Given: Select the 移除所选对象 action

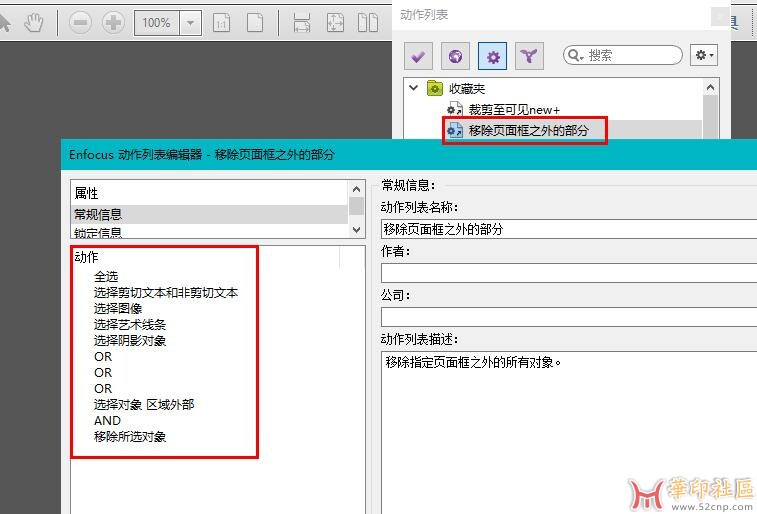Looking at the screenshot, I should tap(130, 436).
